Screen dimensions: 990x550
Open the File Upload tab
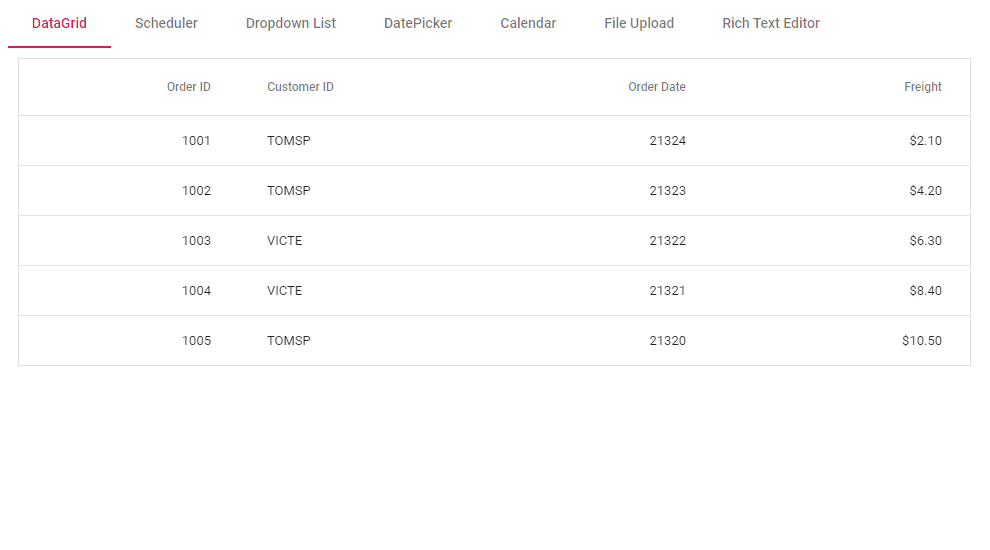[x=639, y=23]
